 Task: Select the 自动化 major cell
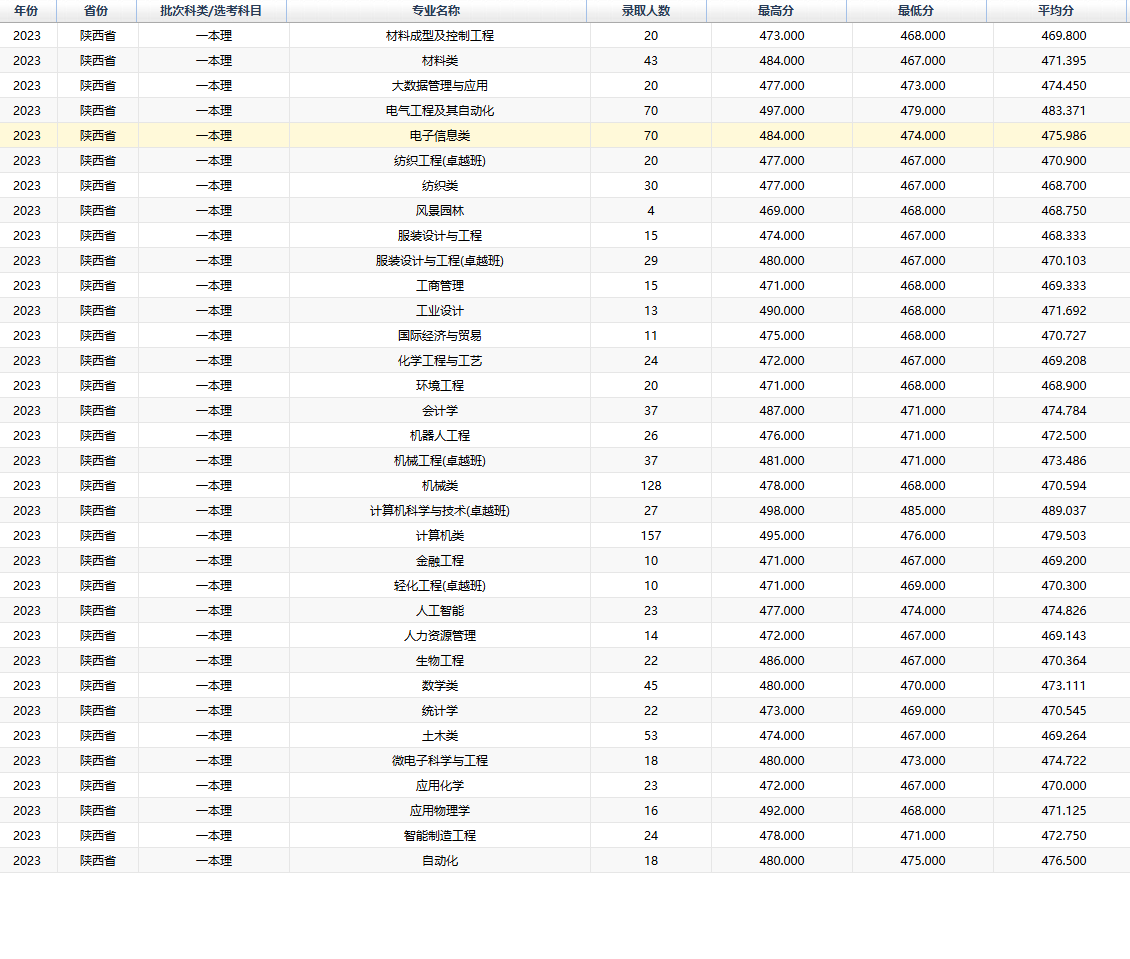click(x=440, y=860)
